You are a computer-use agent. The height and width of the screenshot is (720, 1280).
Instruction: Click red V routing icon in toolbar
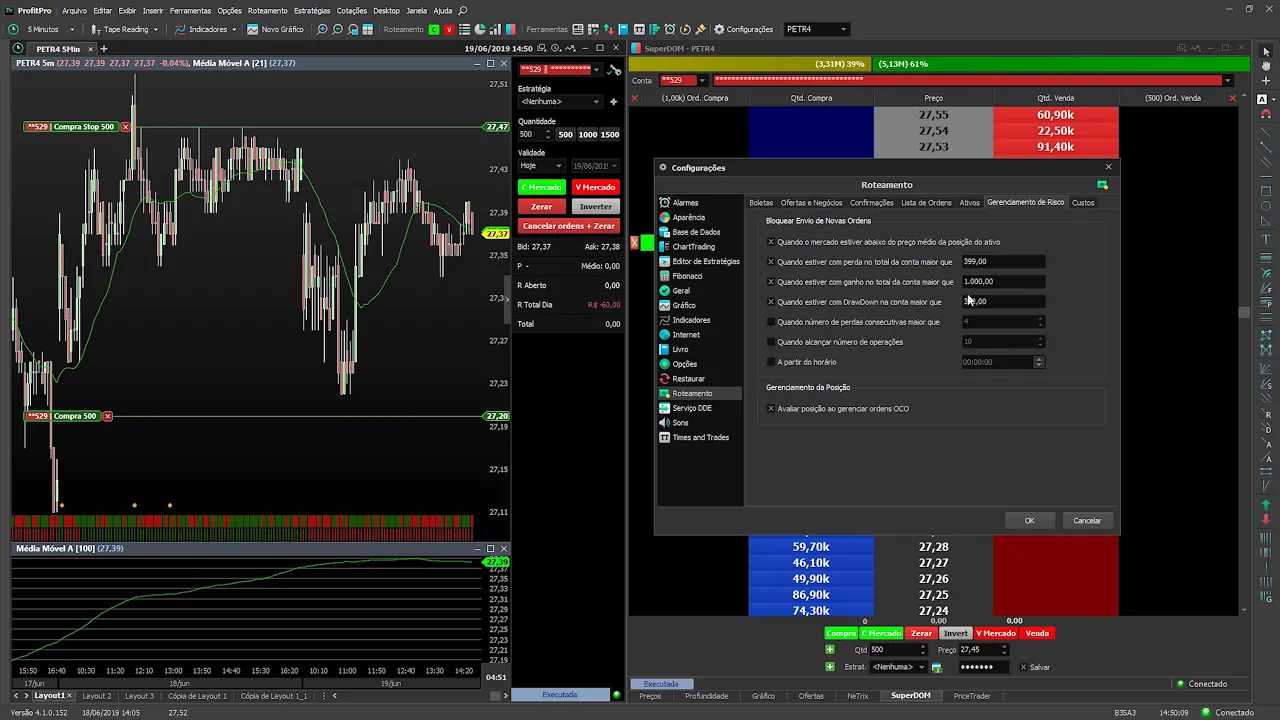pyautogui.click(x=449, y=29)
